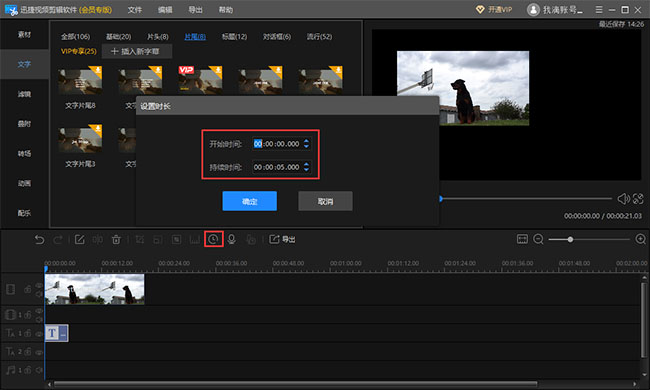Split the clip with the split tool
The height and width of the screenshot is (390, 650).
pos(98,240)
